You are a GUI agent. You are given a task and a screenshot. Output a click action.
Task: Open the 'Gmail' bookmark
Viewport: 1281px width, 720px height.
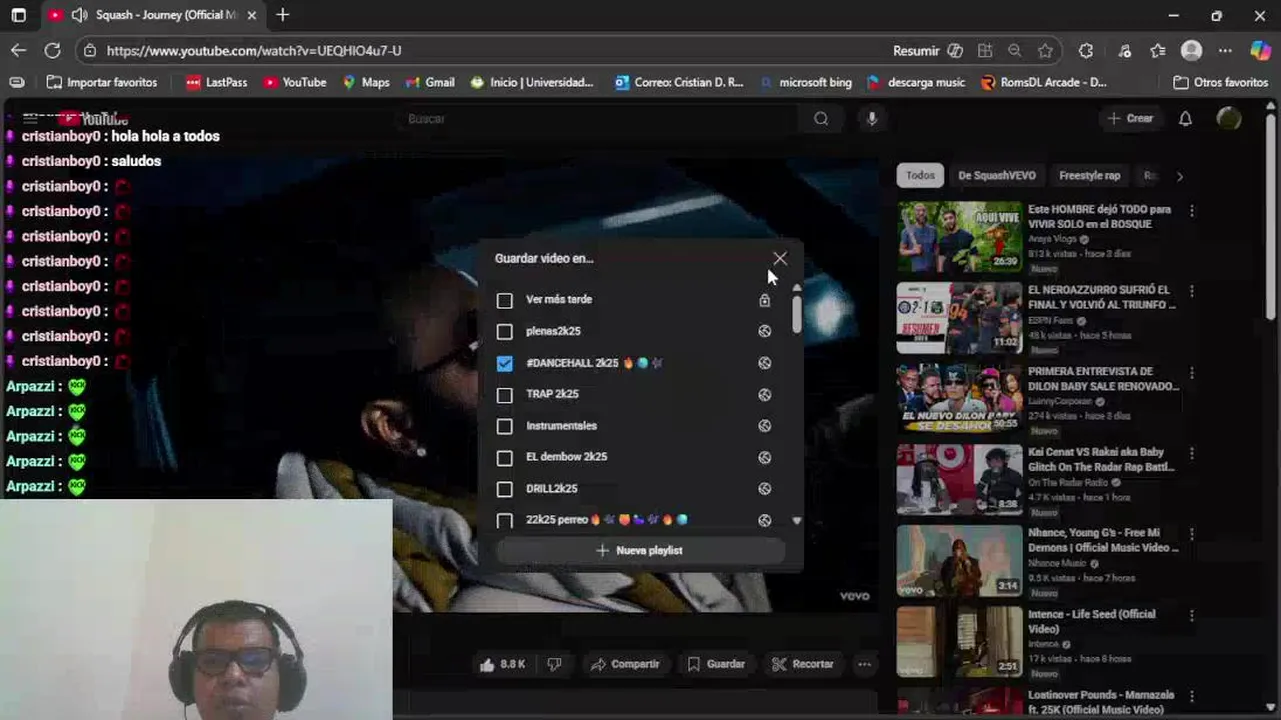430,83
